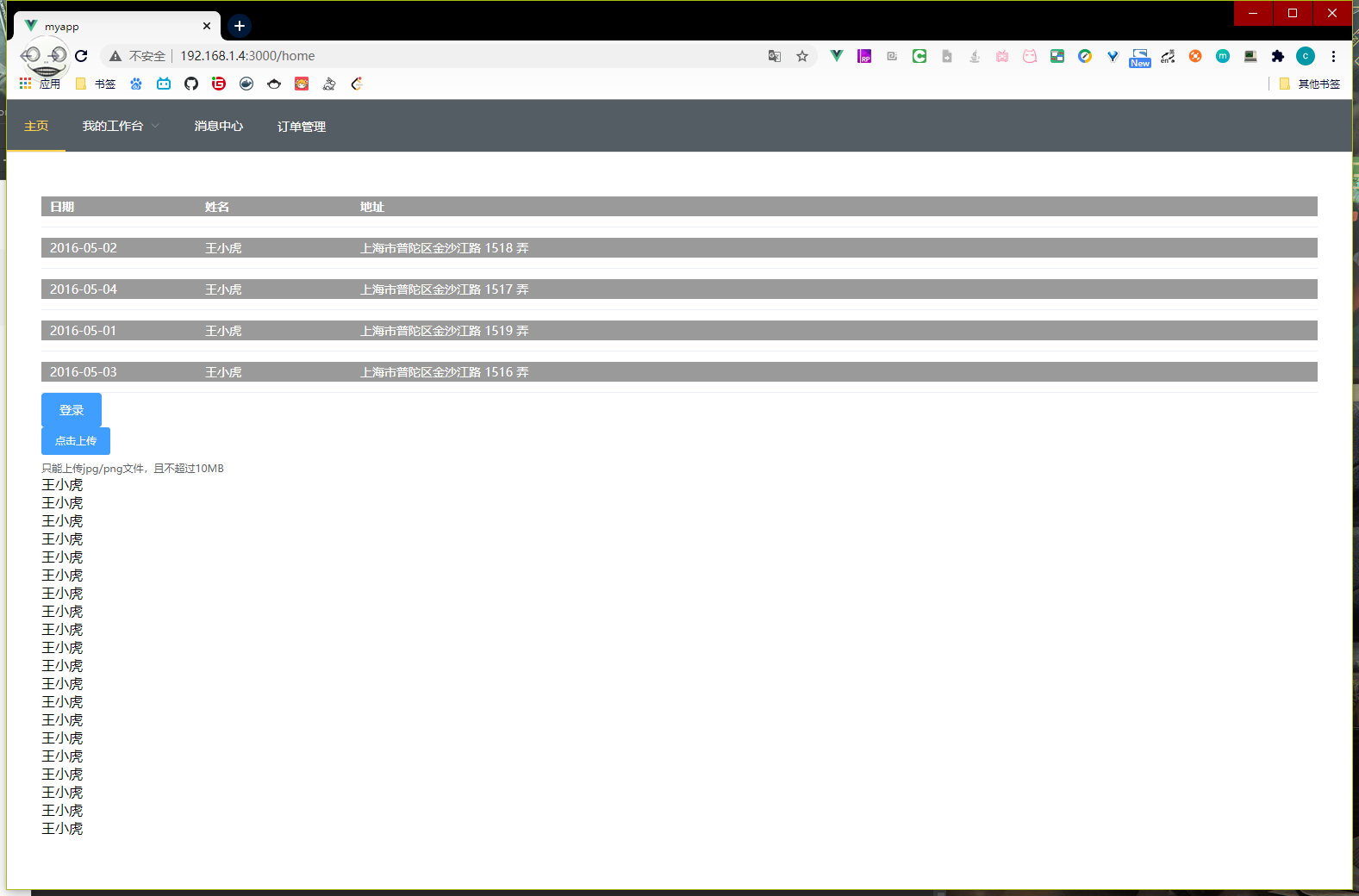This screenshot has width=1359, height=896.
Task: Open the profile avatar 'c' icon
Action: click(x=1306, y=56)
